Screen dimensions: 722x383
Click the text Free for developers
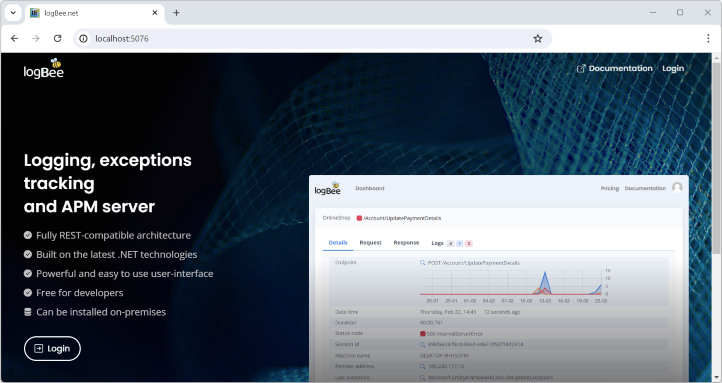click(x=80, y=293)
